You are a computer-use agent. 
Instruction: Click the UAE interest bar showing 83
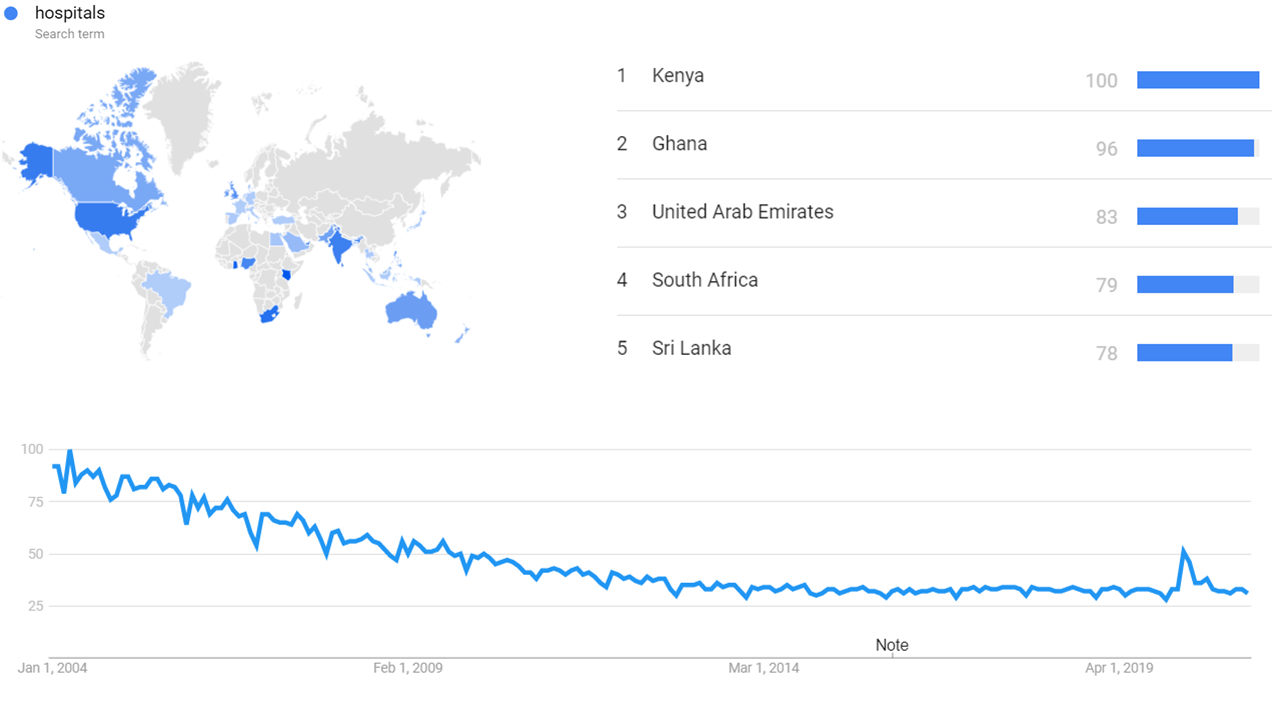click(1187, 216)
